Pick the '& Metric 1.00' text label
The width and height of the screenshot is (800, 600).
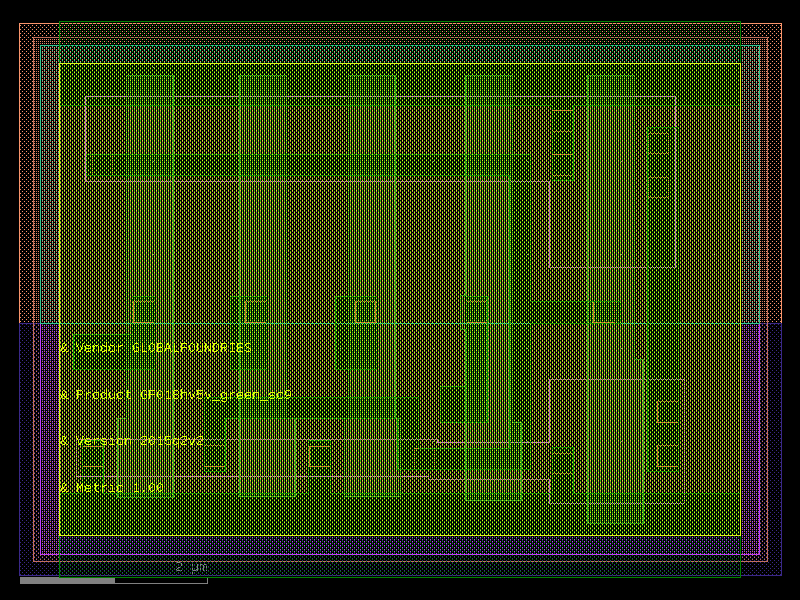[x=112, y=488]
